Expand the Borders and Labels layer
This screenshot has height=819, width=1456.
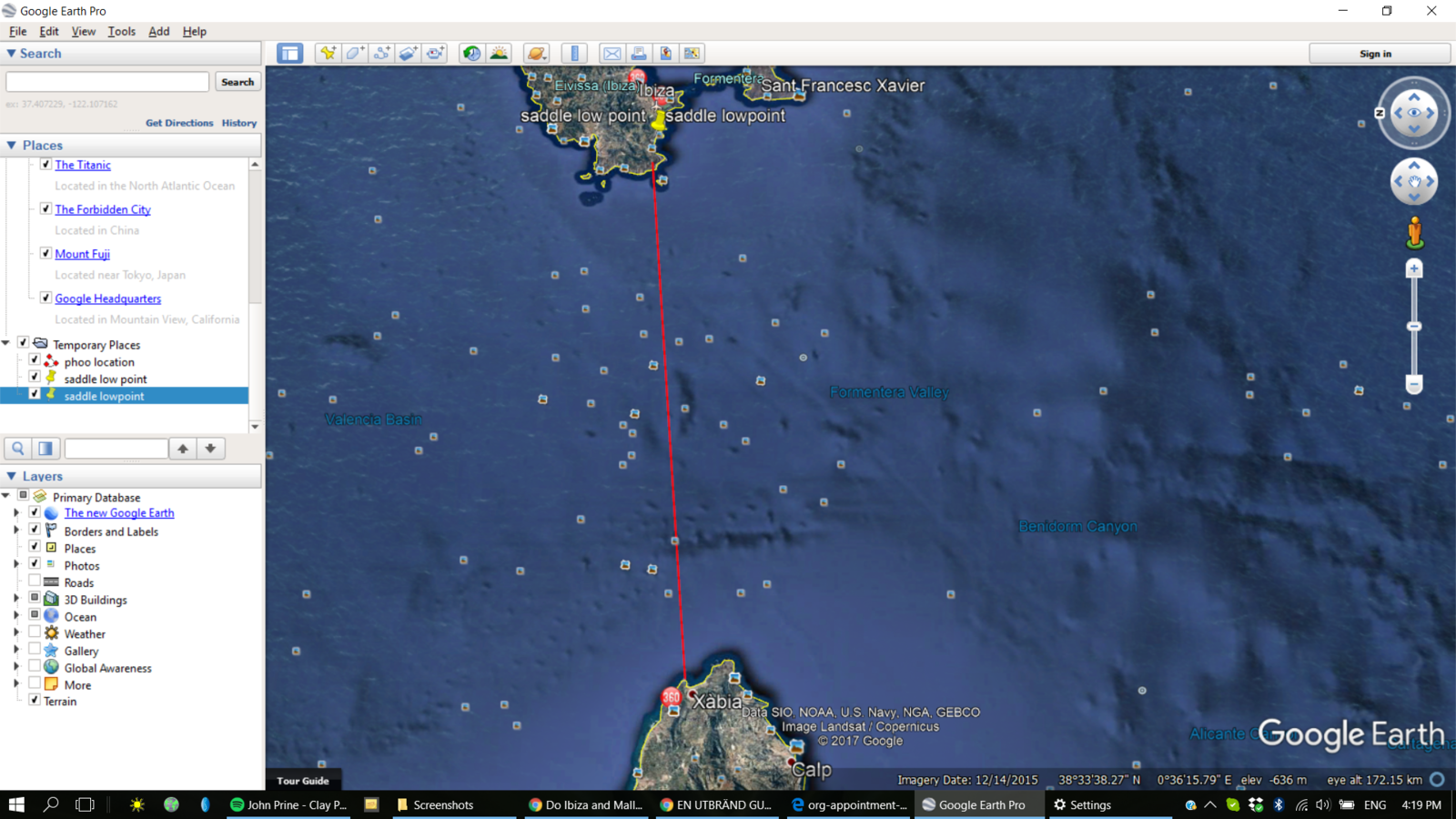(16, 531)
